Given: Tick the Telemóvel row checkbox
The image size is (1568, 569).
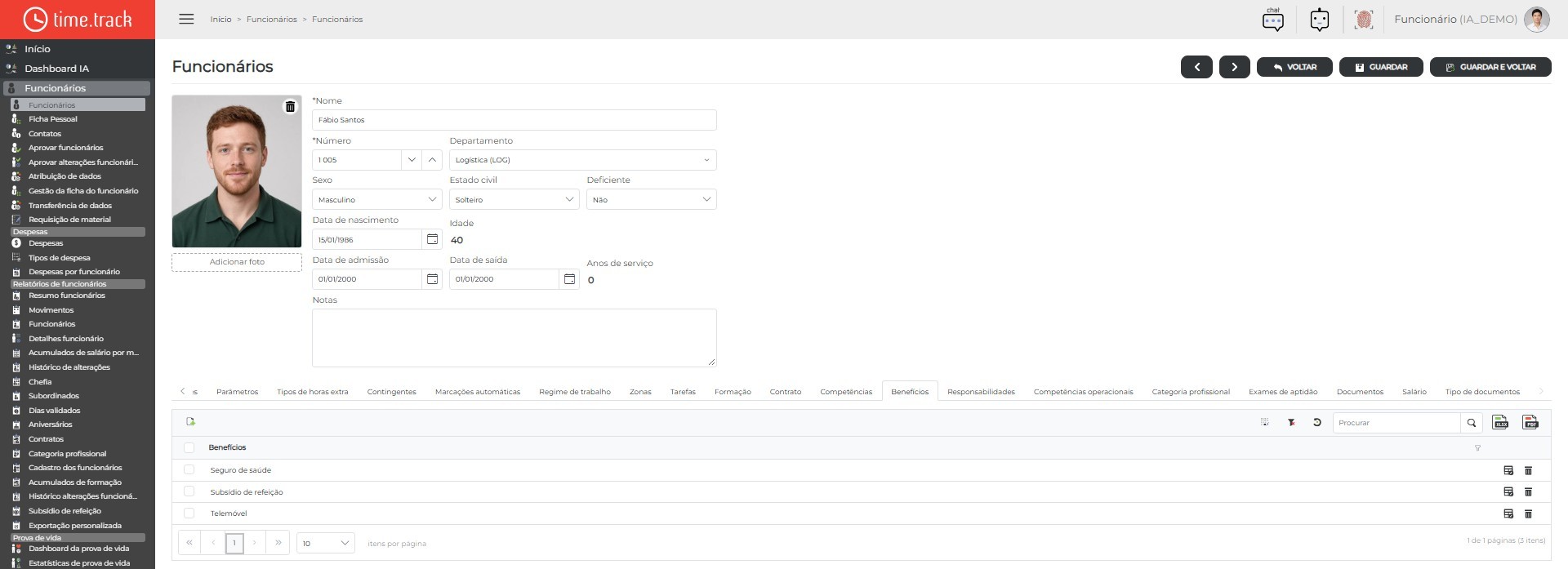Looking at the screenshot, I should pyautogui.click(x=189, y=513).
